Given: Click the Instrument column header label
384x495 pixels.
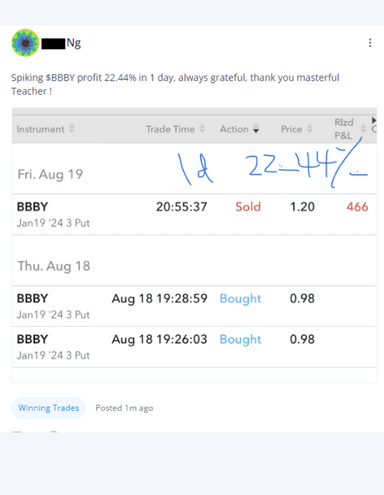Looking at the screenshot, I should [40, 129].
